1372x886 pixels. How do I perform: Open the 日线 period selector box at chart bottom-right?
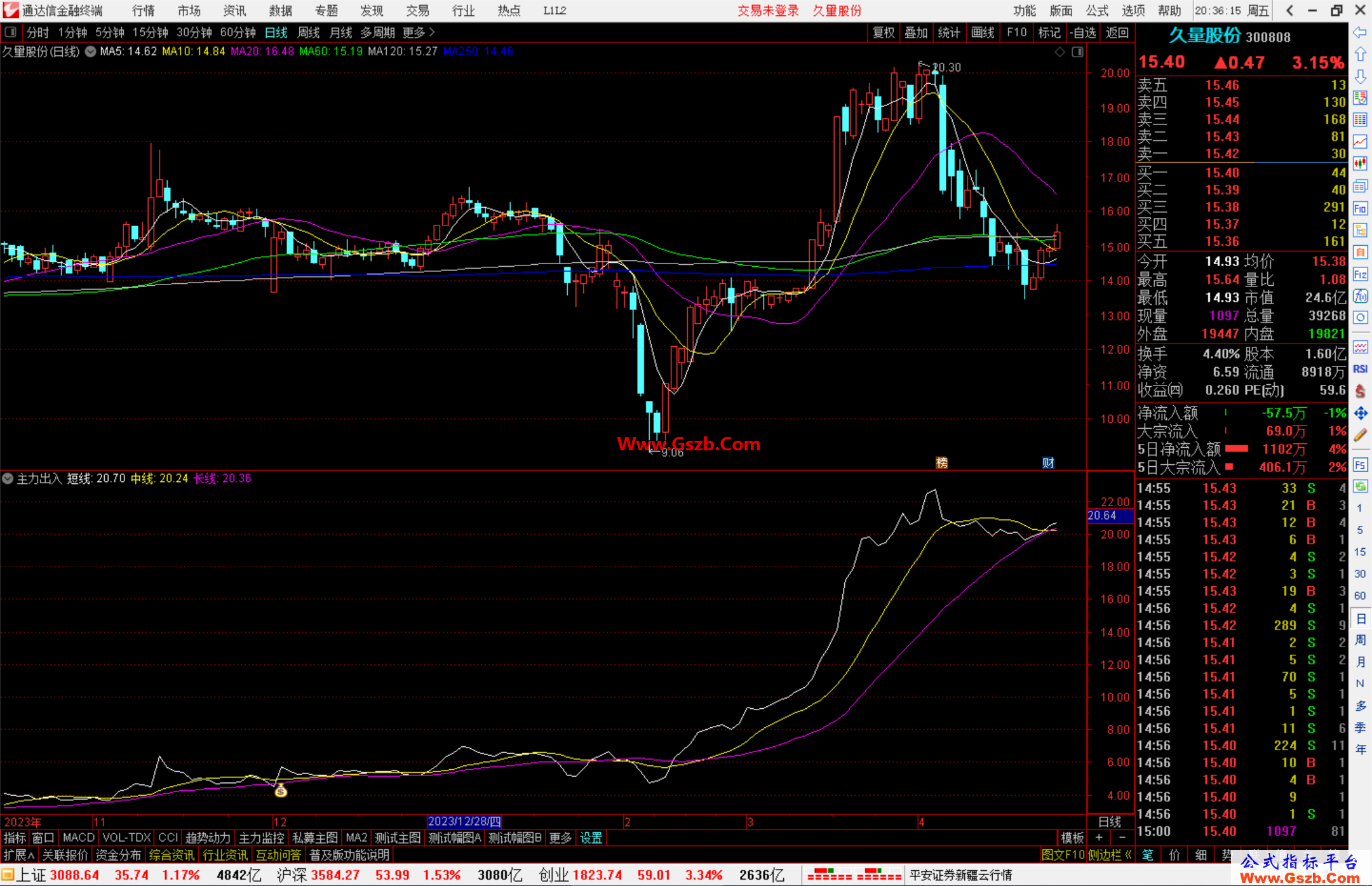pos(1110,821)
